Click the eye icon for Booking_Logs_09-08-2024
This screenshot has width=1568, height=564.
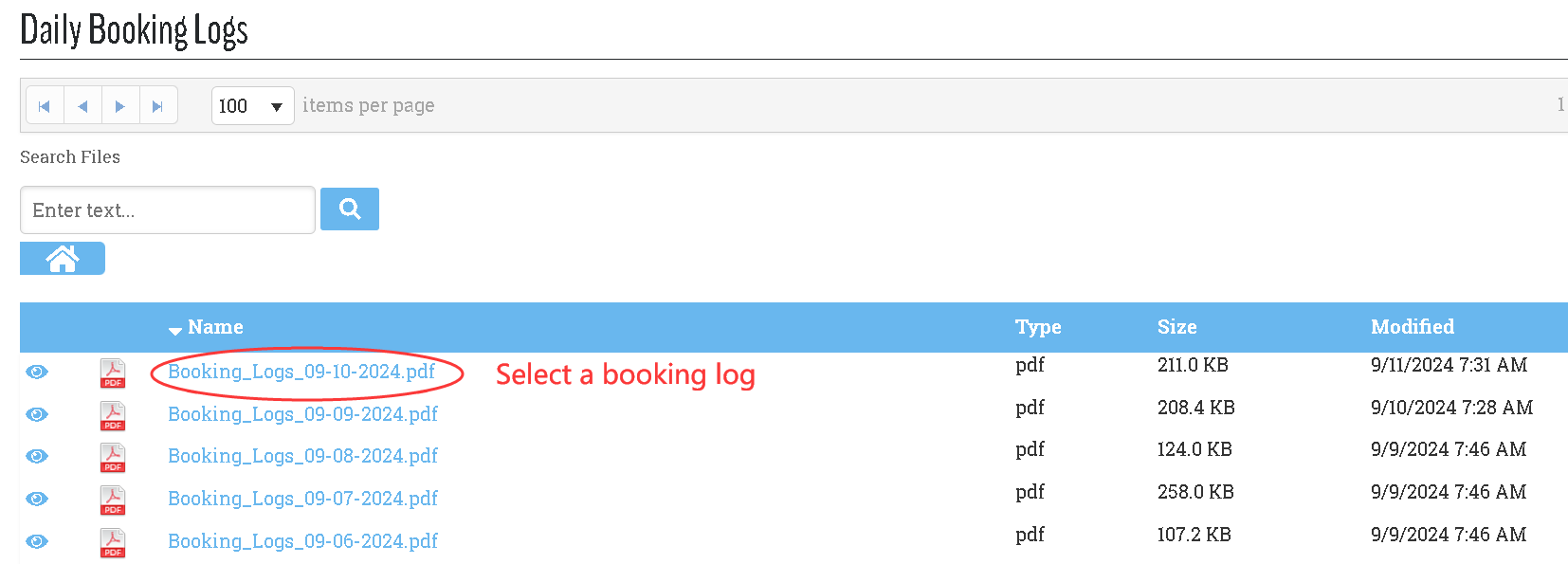point(36,456)
